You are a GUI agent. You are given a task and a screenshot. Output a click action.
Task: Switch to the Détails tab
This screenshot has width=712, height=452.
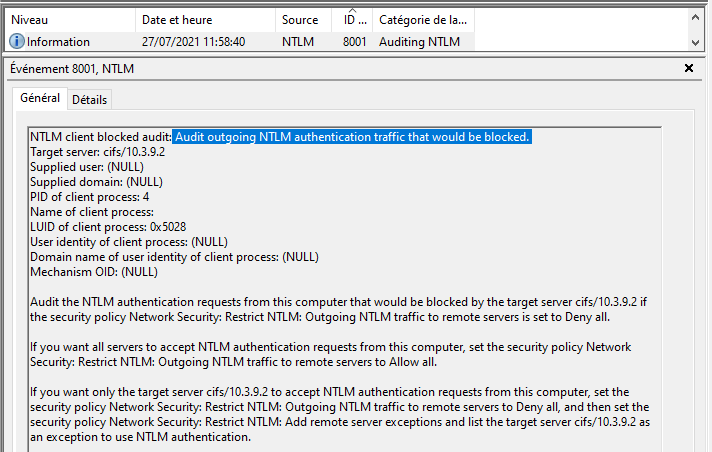89,99
